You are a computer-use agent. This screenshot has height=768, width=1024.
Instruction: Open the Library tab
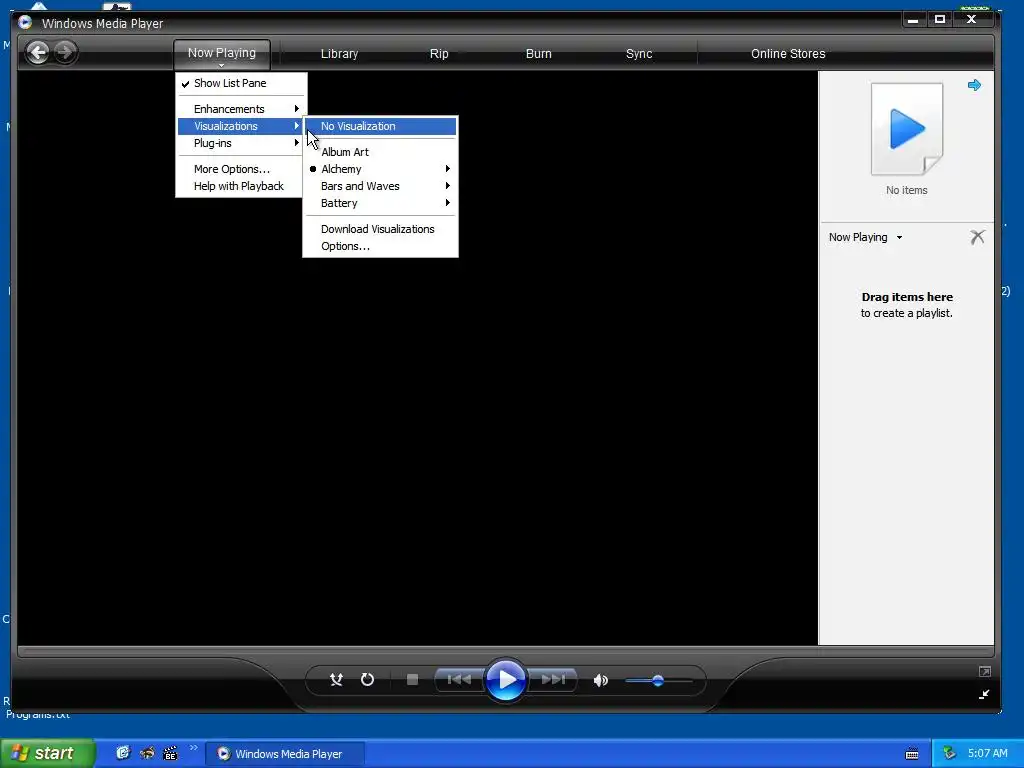339,54
